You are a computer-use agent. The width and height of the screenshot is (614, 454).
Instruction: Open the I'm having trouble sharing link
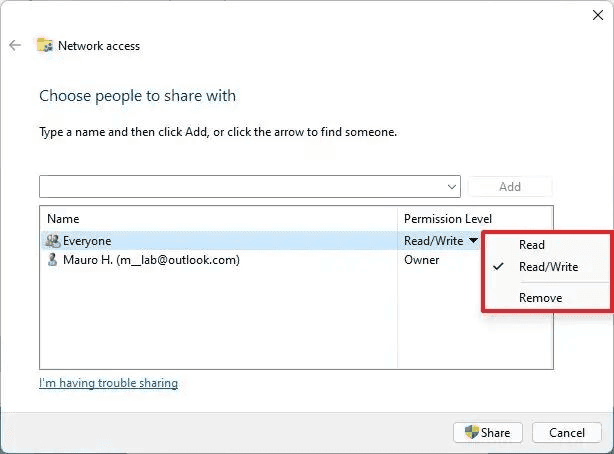pos(108,383)
